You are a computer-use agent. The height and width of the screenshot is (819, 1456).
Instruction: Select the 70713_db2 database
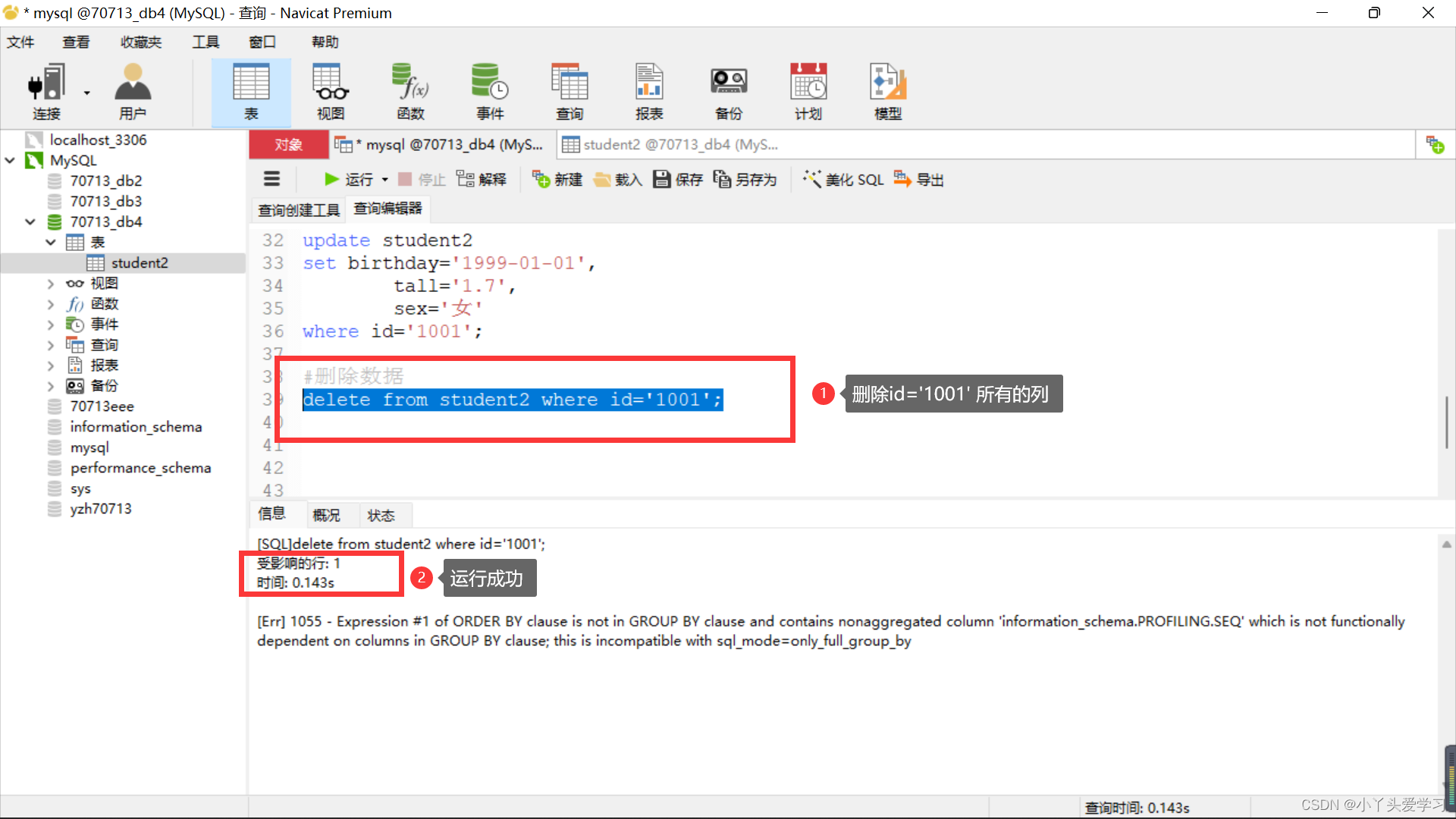pos(105,180)
